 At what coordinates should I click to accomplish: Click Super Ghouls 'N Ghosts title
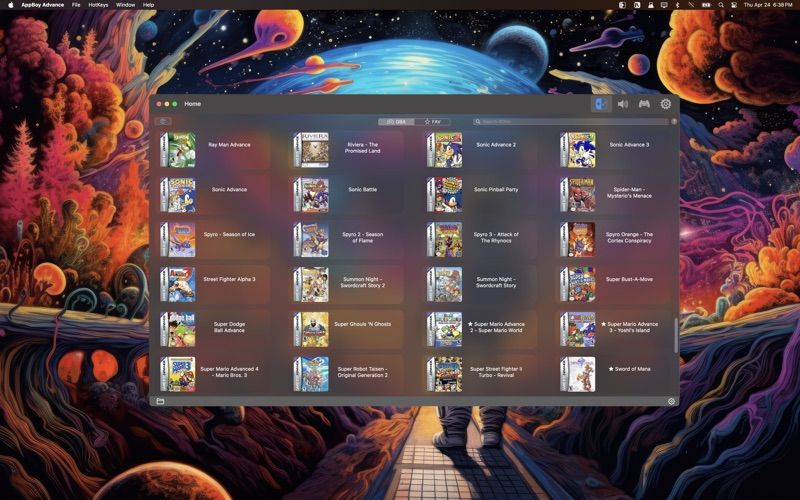click(363, 324)
